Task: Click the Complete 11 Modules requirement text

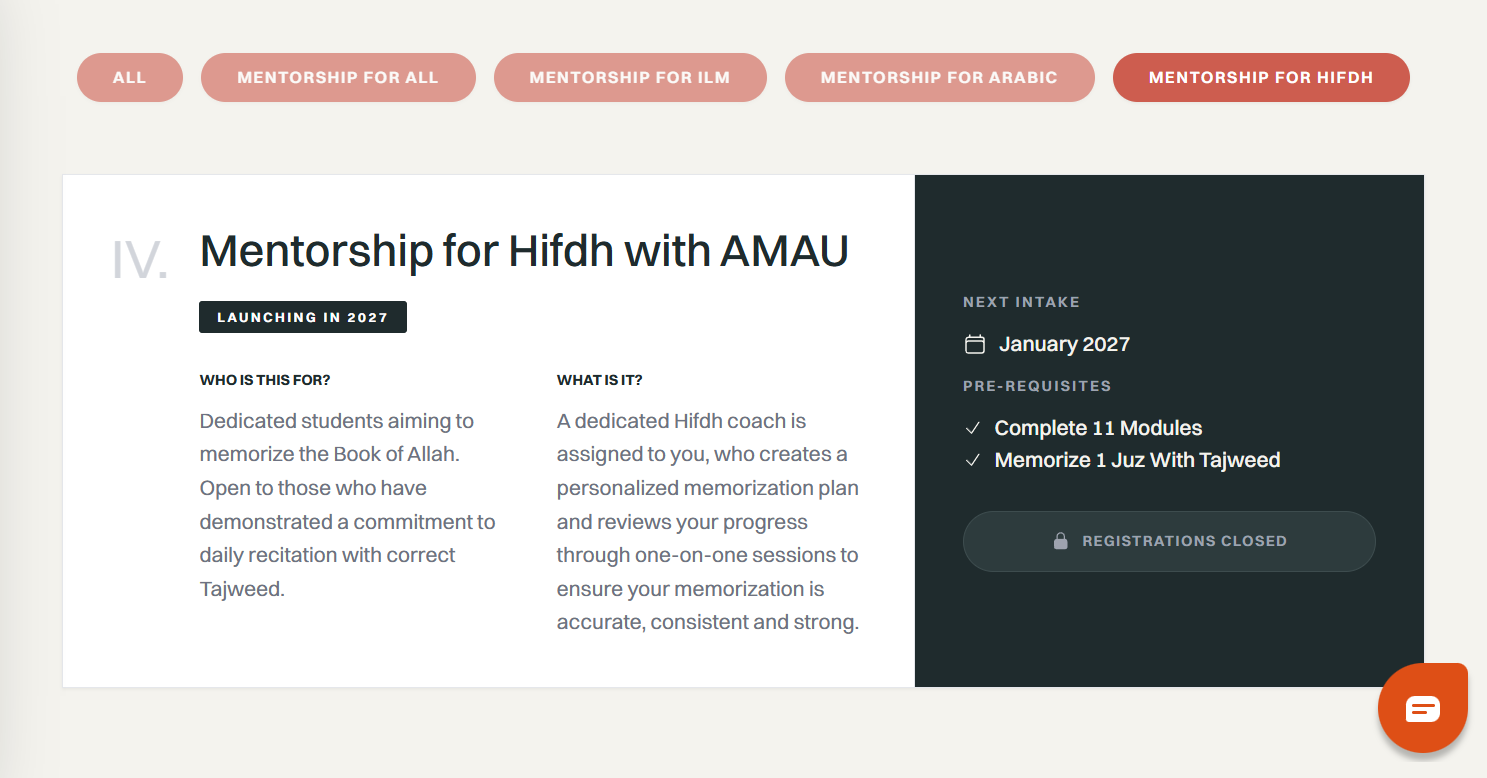Action: (1098, 428)
